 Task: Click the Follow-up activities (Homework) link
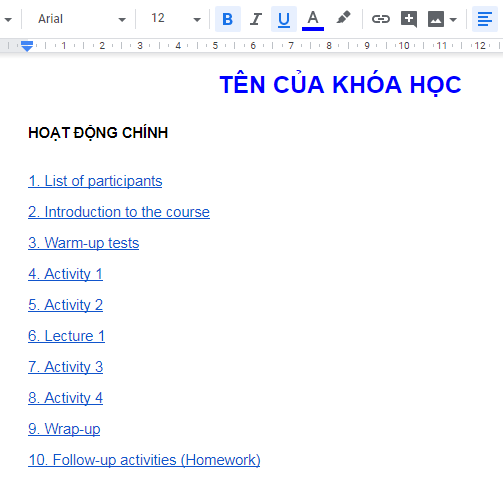[x=144, y=460]
